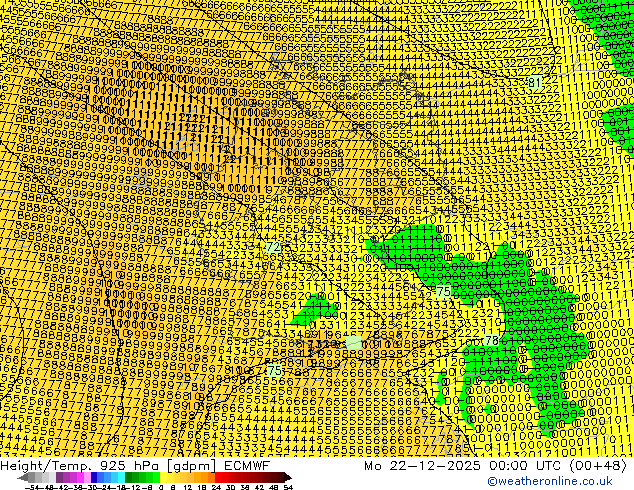Screen dimensions: 634x490
Task: Click the 54 label on the legend scale
Action: tap(288, 488)
